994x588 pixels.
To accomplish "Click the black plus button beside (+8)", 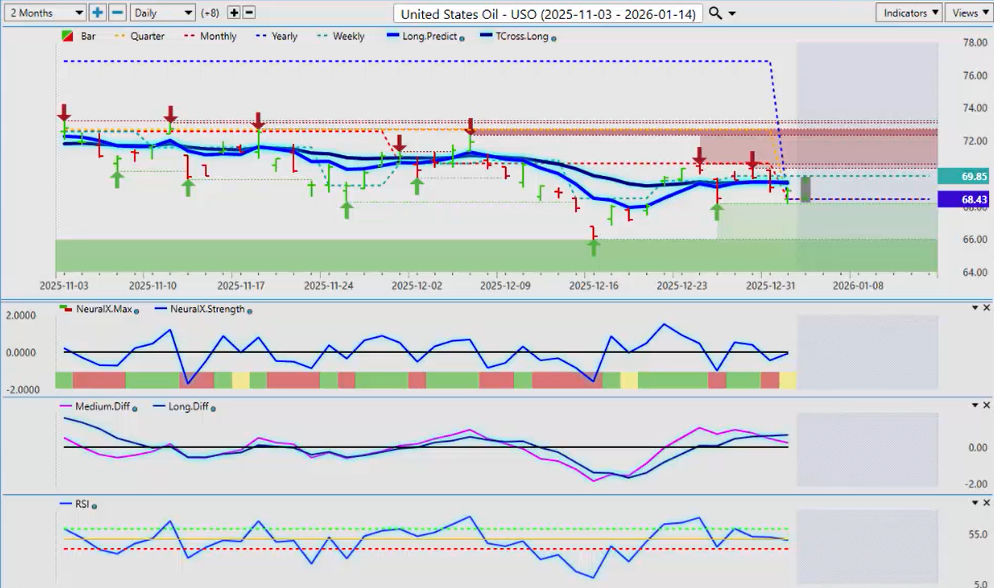I will [x=234, y=13].
